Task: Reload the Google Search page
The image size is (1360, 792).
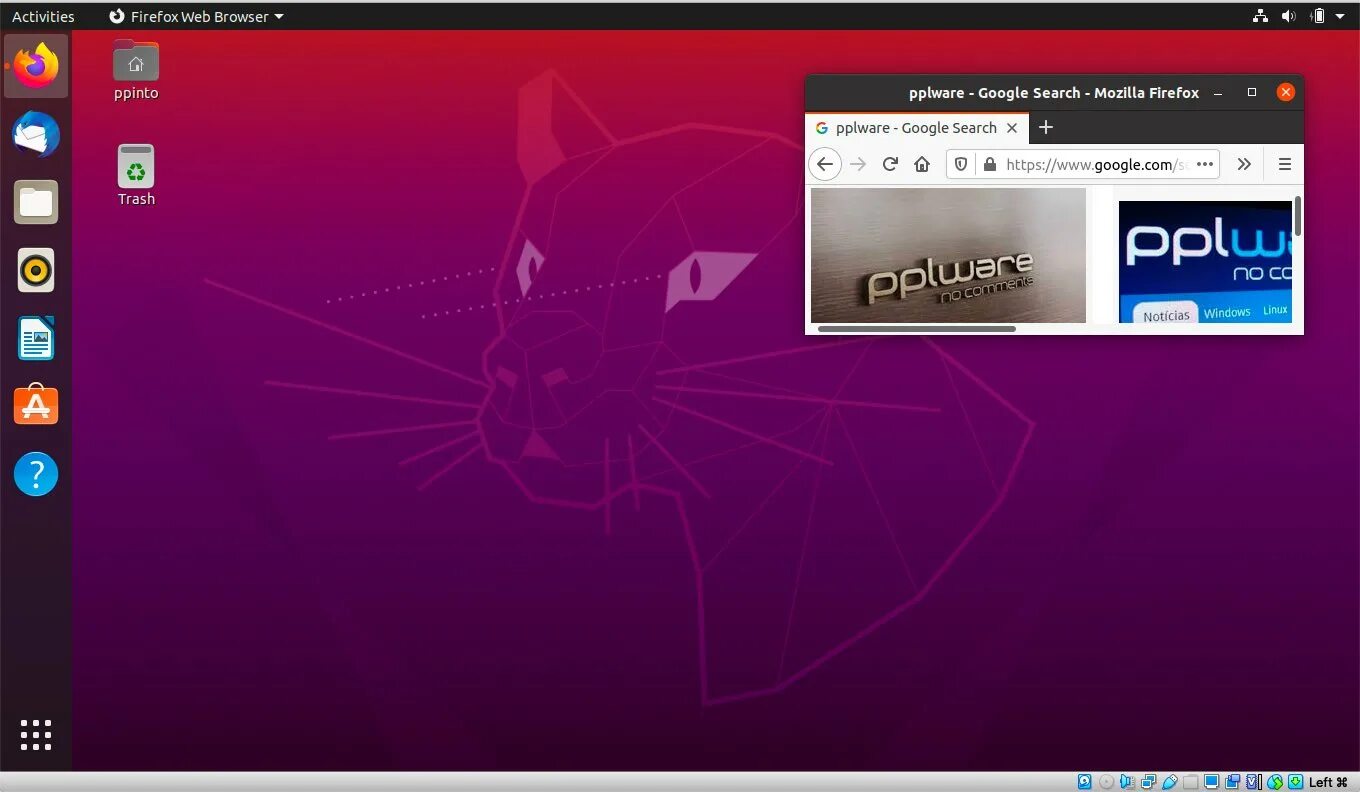Action: point(890,164)
